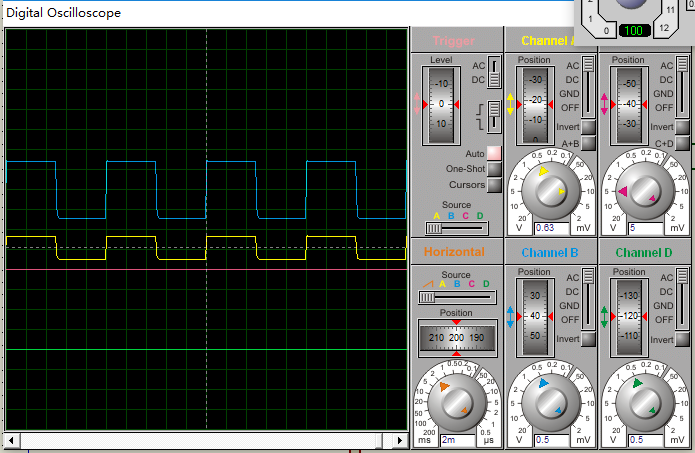Toggle the Auto trigger button
Screen dimensions: 695x453
pos(494,153)
